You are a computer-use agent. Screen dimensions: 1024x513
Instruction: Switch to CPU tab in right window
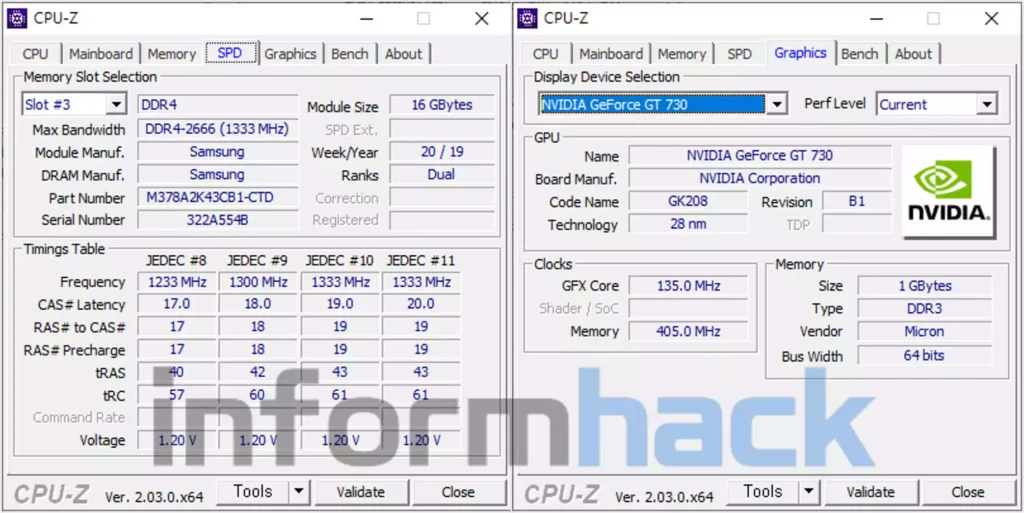pyautogui.click(x=546, y=54)
